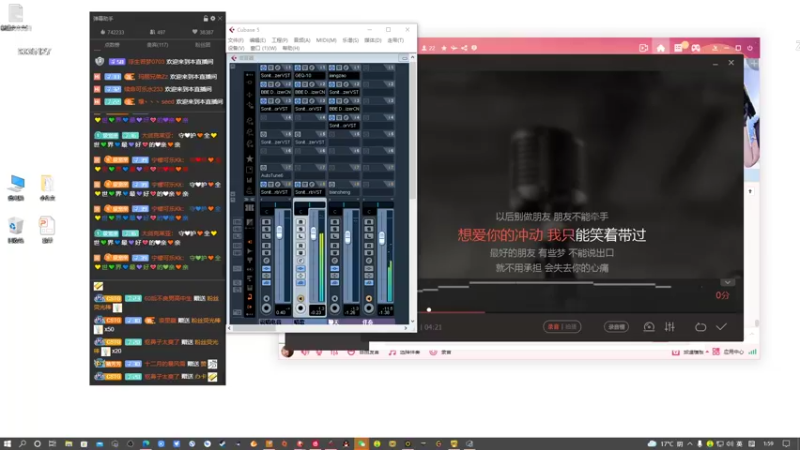800x450 pixels.
Task: Click the power icon in pink title bar
Action: (749, 48)
